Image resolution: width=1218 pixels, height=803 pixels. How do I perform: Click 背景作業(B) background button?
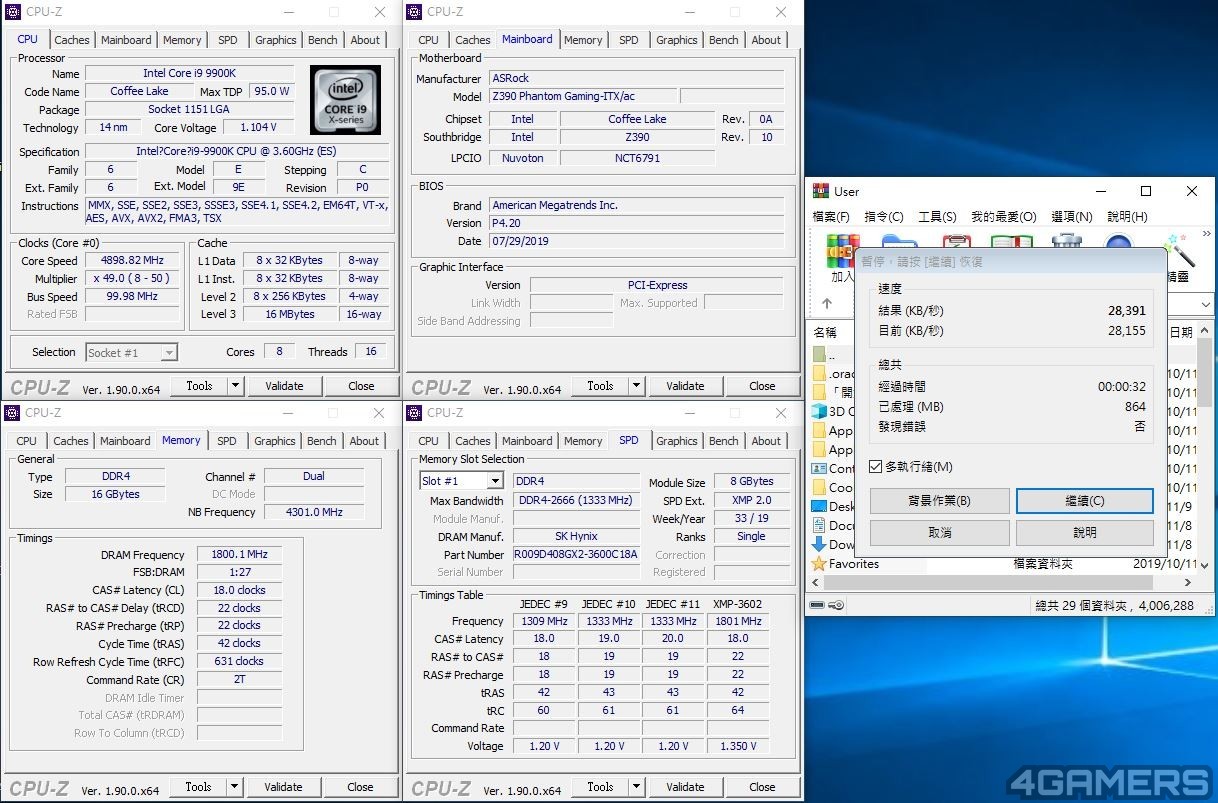(x=939, y=501)
